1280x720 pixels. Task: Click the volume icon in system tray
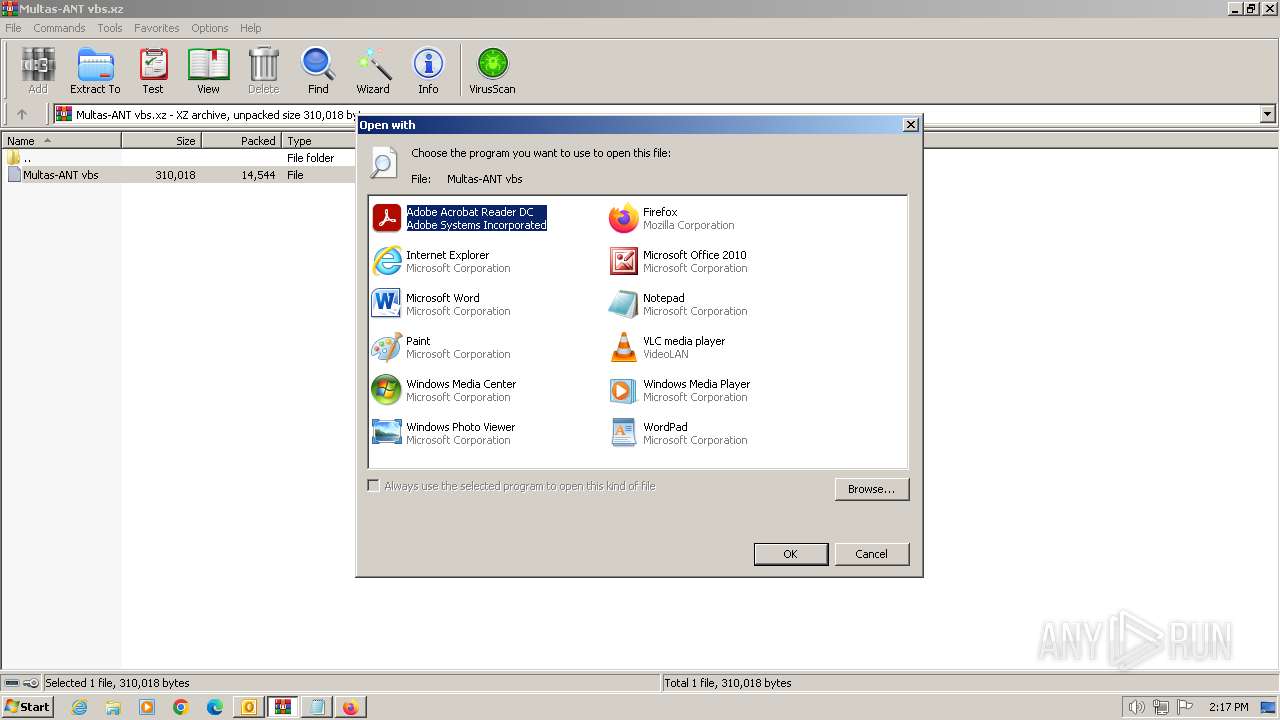[x=1137, y=707]
